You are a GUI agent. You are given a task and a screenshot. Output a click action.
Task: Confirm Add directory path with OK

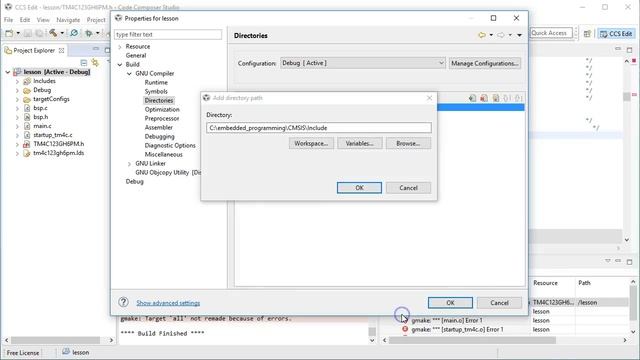pos(359,188)
